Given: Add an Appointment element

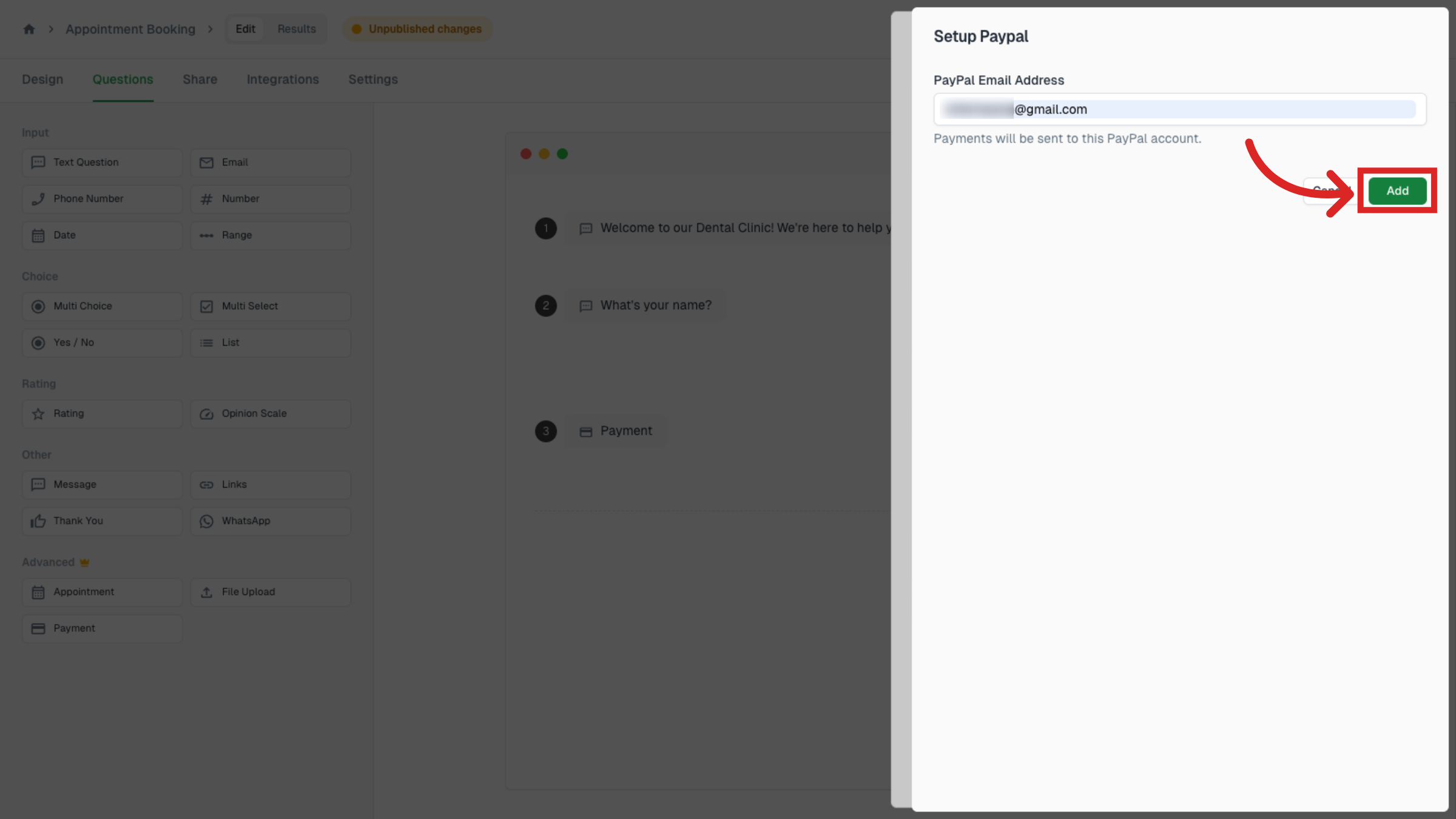Looking at the screenshot, I should [102, 592].
